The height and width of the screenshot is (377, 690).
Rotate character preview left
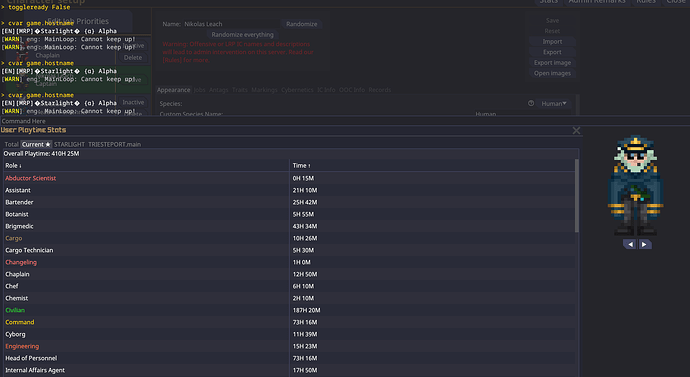(x=630, y=244)
